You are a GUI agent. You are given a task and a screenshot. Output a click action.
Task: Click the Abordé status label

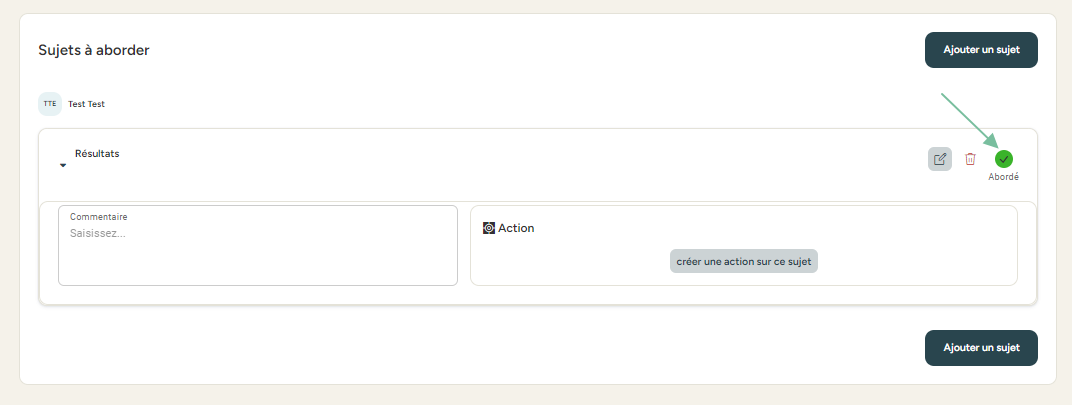tap(1004, 177)
